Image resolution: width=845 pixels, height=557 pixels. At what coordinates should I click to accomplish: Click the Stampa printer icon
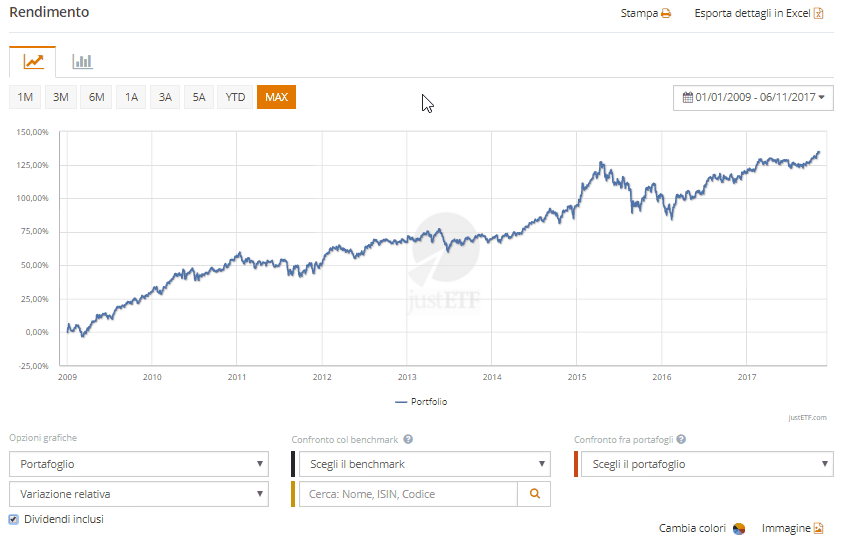[666, 14]
